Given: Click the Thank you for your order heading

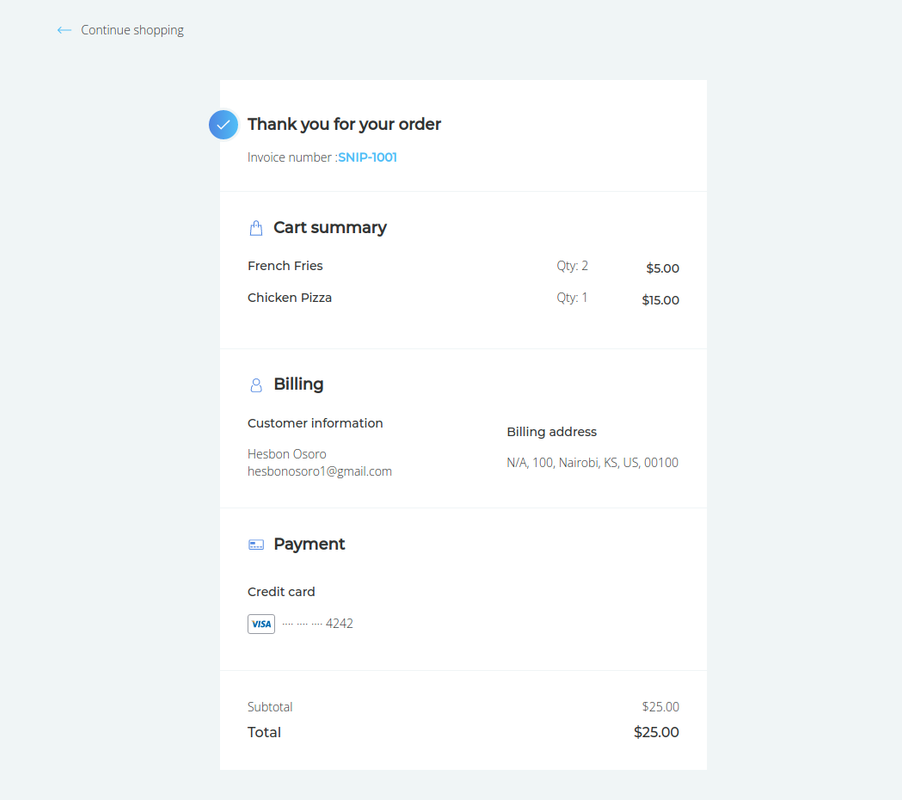Looking at the screenshot, I should click(x=344, y=124).
